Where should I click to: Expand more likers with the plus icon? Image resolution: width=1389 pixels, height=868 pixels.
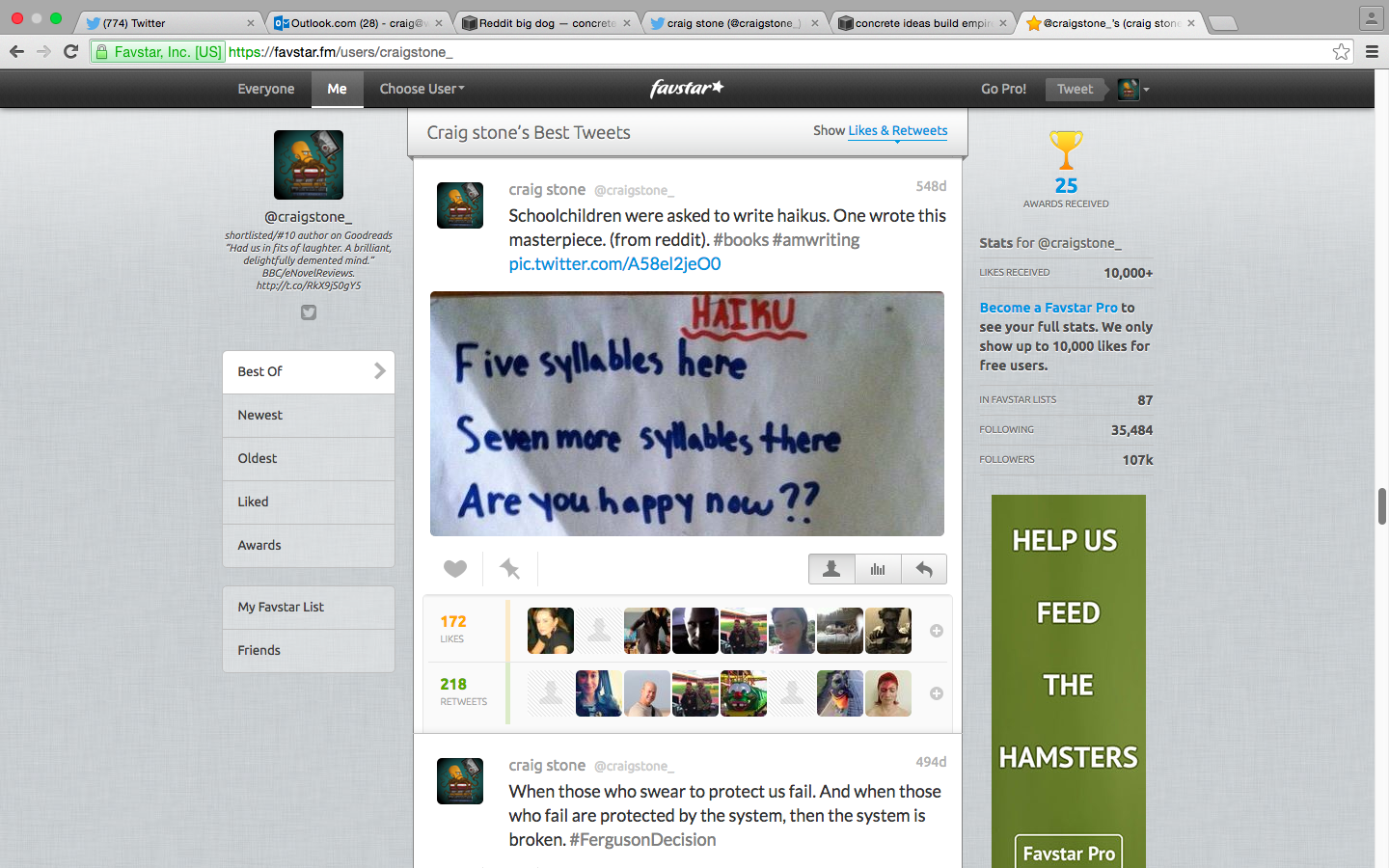coord(936,631)
